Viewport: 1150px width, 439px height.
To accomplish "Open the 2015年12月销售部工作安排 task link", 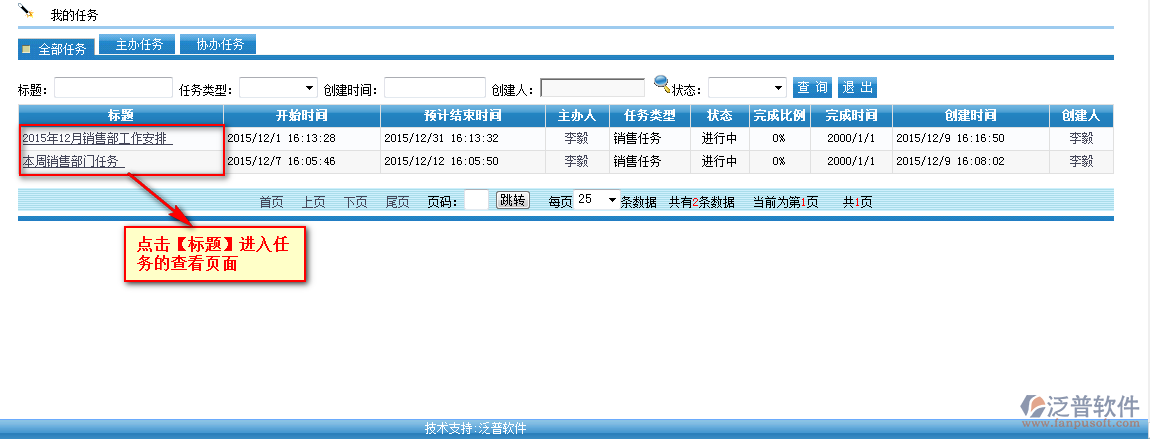I will point(96,138).
